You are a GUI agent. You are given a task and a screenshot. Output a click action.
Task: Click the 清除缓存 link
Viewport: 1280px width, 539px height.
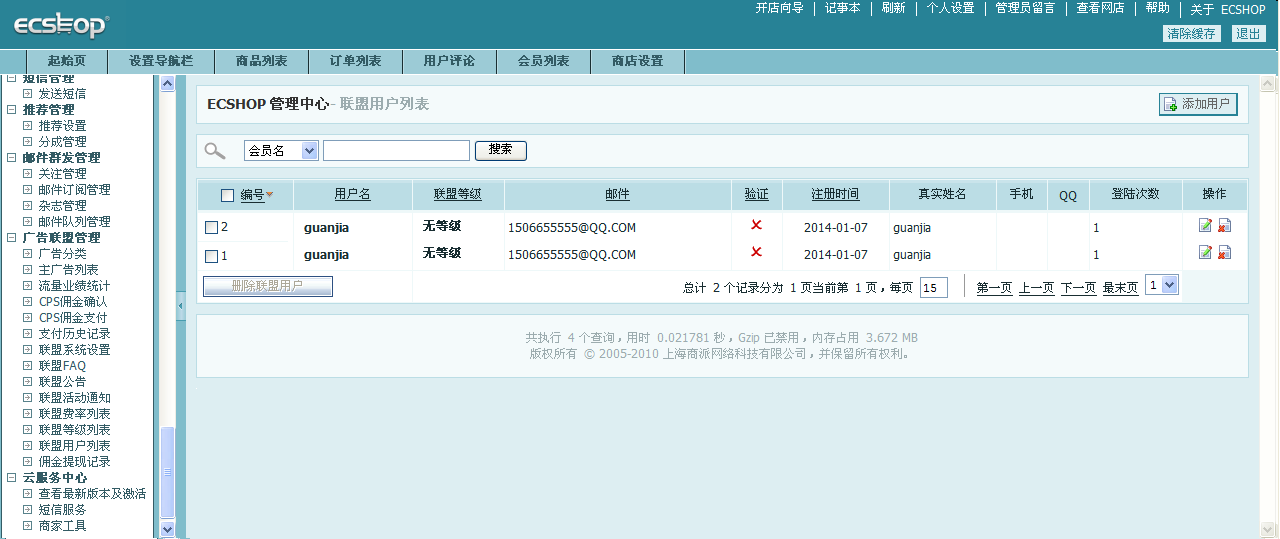[x=1191, y=33]
